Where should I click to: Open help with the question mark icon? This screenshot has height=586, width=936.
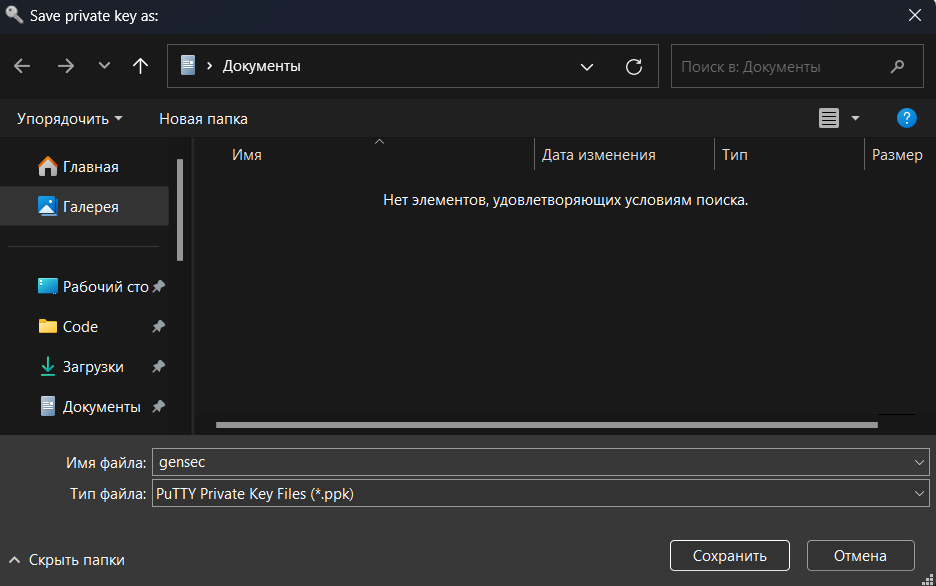click(906, 118)
